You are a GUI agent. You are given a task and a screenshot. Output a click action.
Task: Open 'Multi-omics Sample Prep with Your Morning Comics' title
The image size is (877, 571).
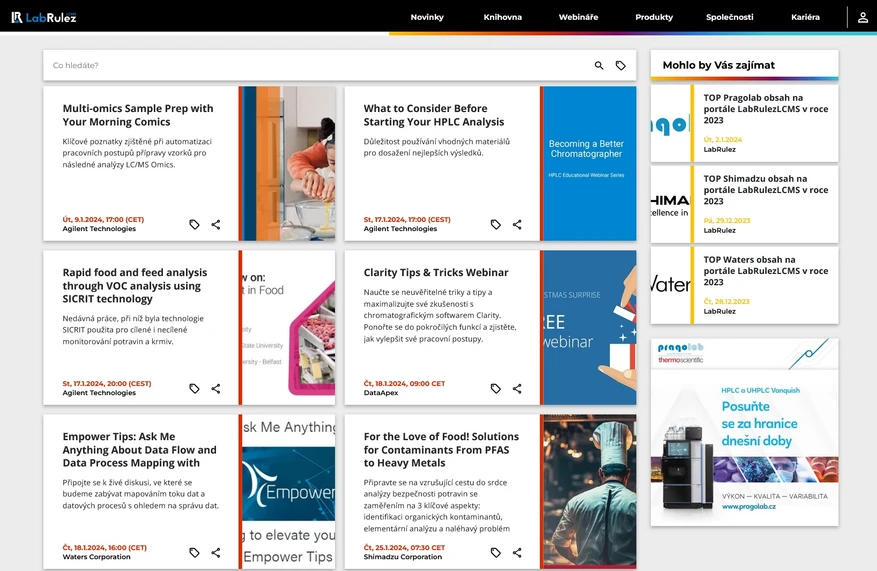point(138,115)
